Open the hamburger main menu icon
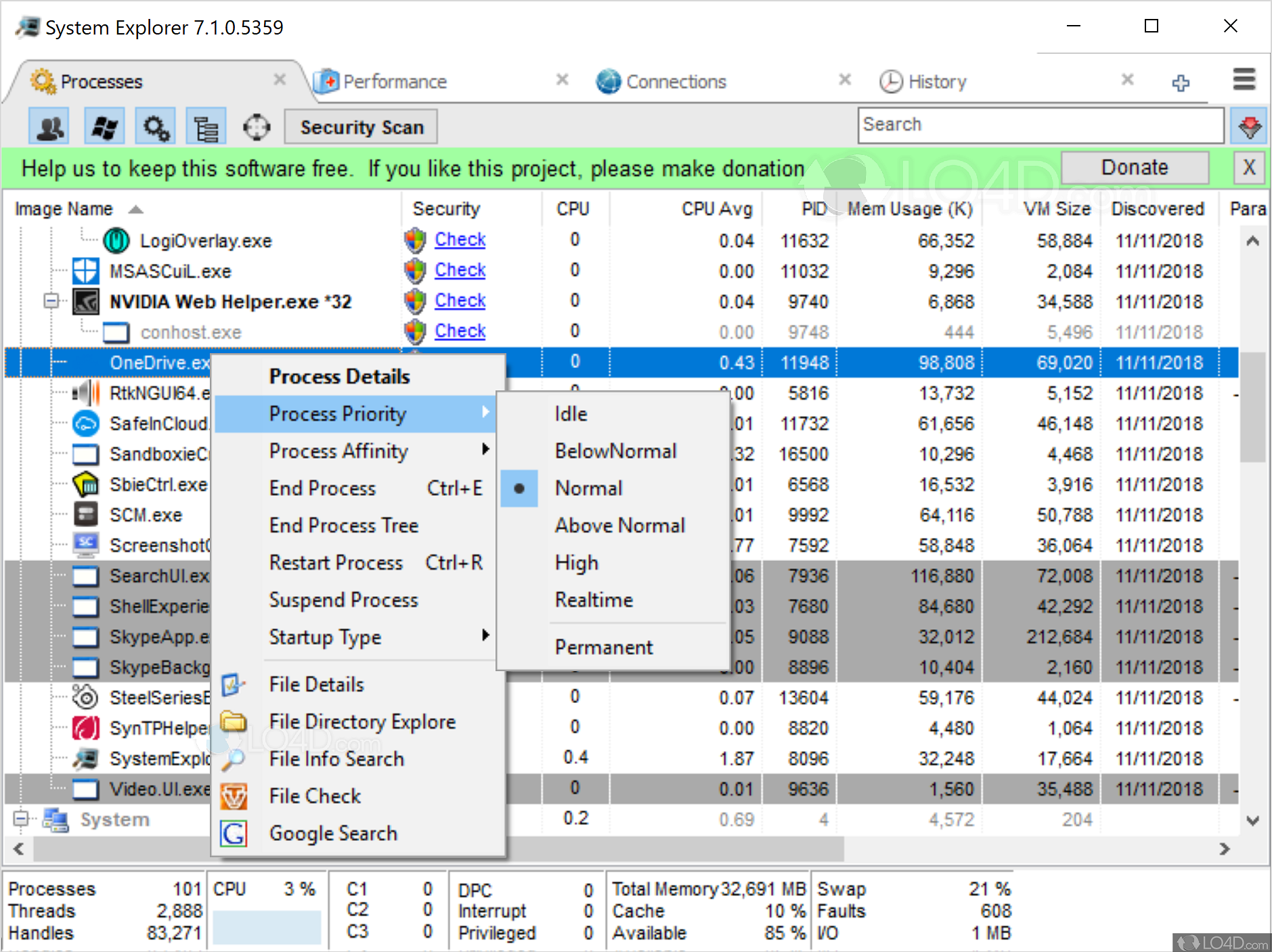The image size is (1272, 952). point(1244,79)
